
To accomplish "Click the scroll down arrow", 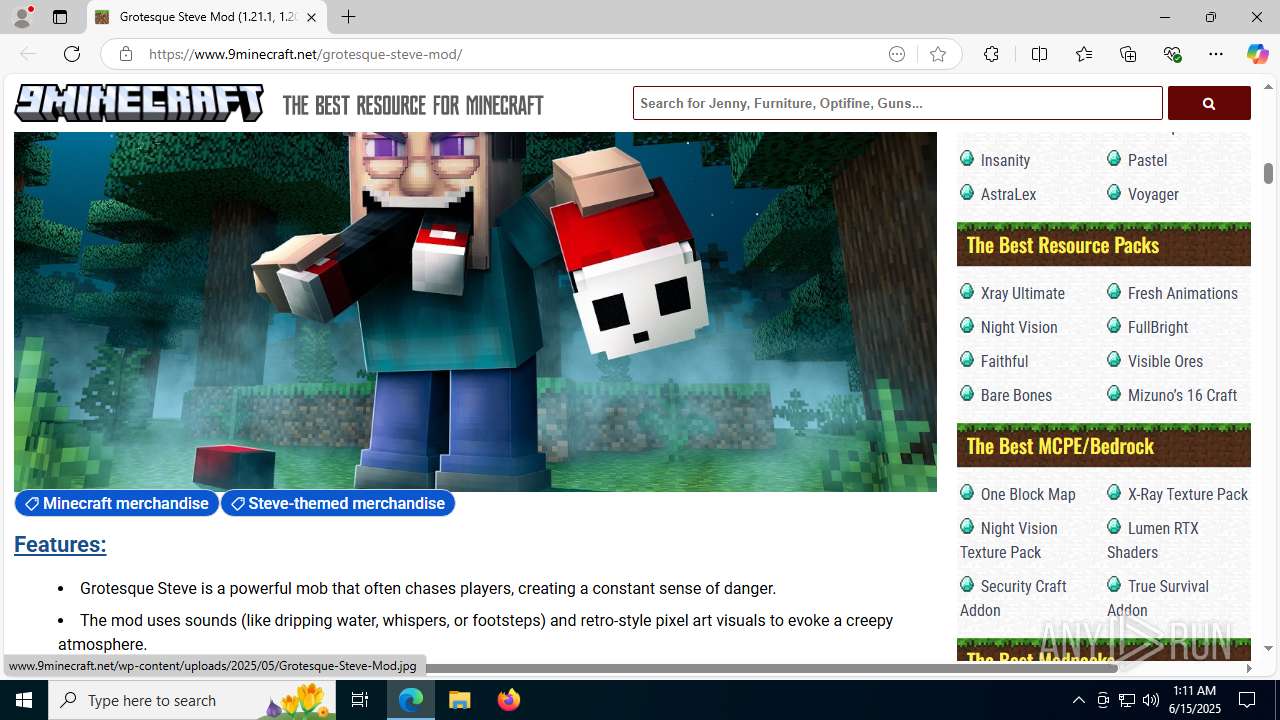I will [x=1268, y=648].
